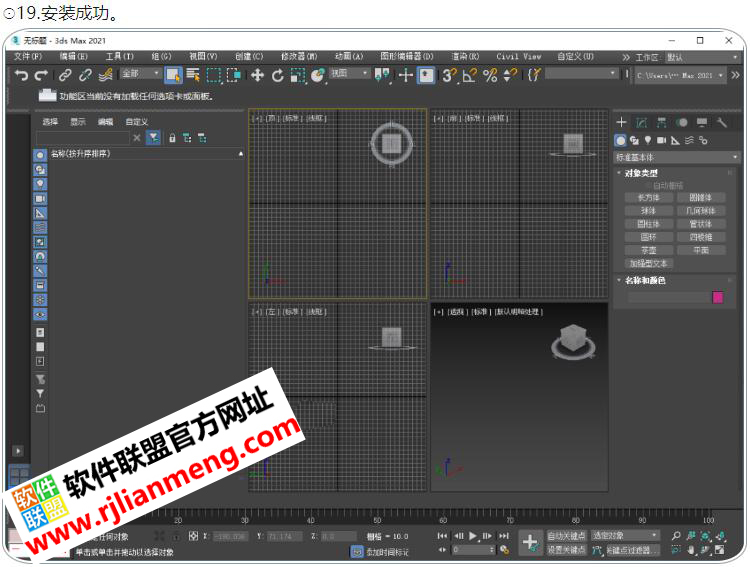Click the 长方体 box primitive button
Screen dimensions: 750x567
pyautogui.click(x=648, y=198)
